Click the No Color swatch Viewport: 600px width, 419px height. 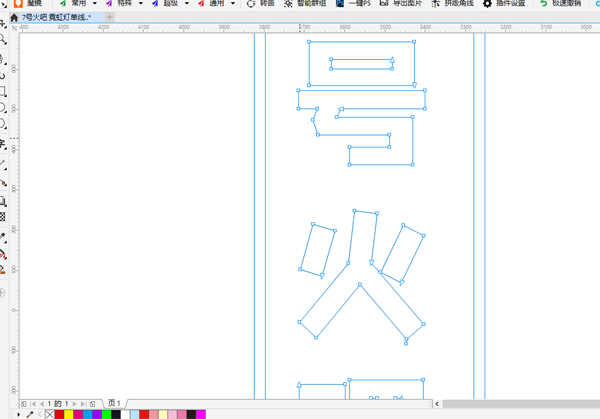click(50, 414)
